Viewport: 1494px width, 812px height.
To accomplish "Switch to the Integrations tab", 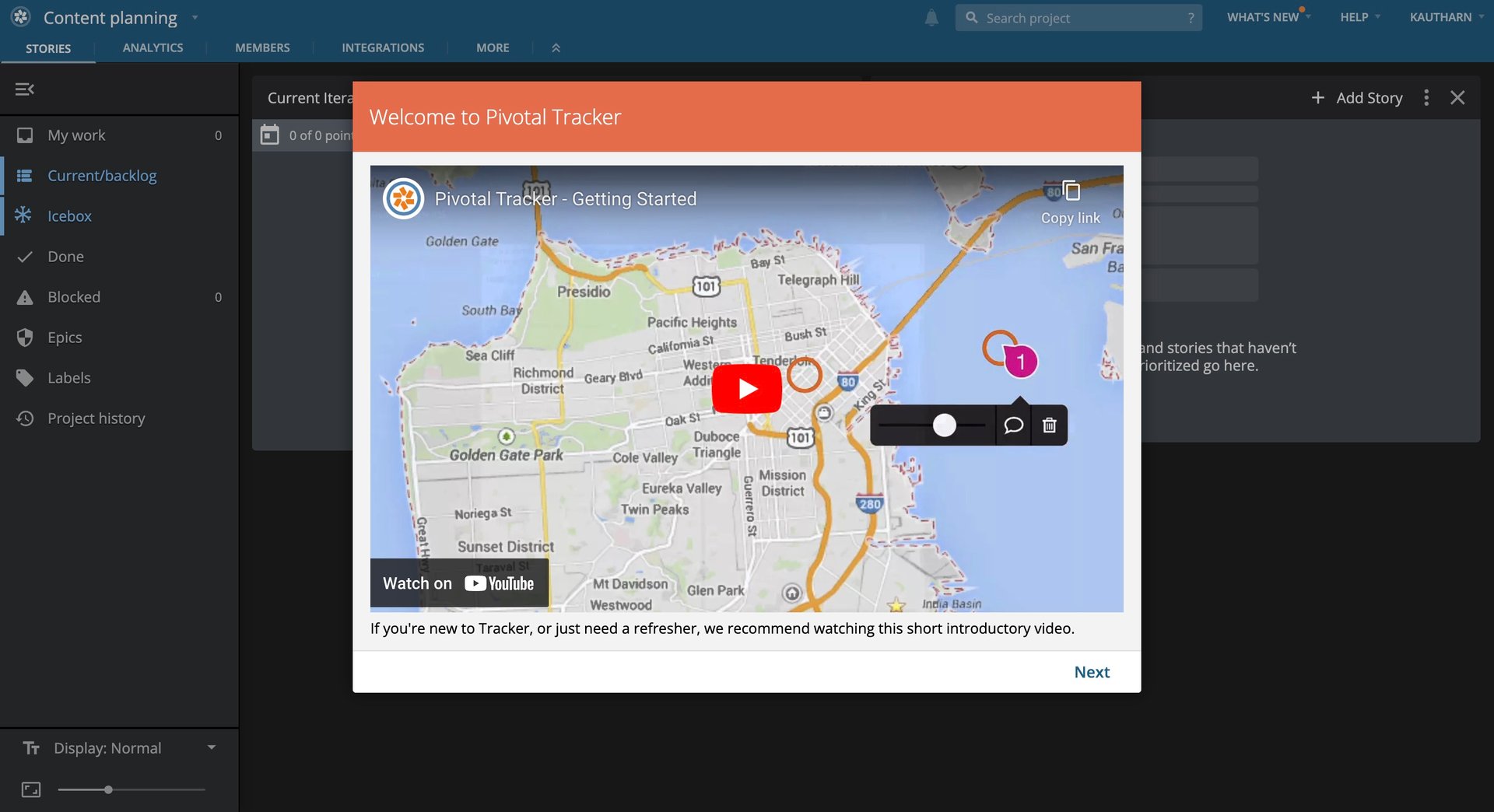I will click(383, 47).
